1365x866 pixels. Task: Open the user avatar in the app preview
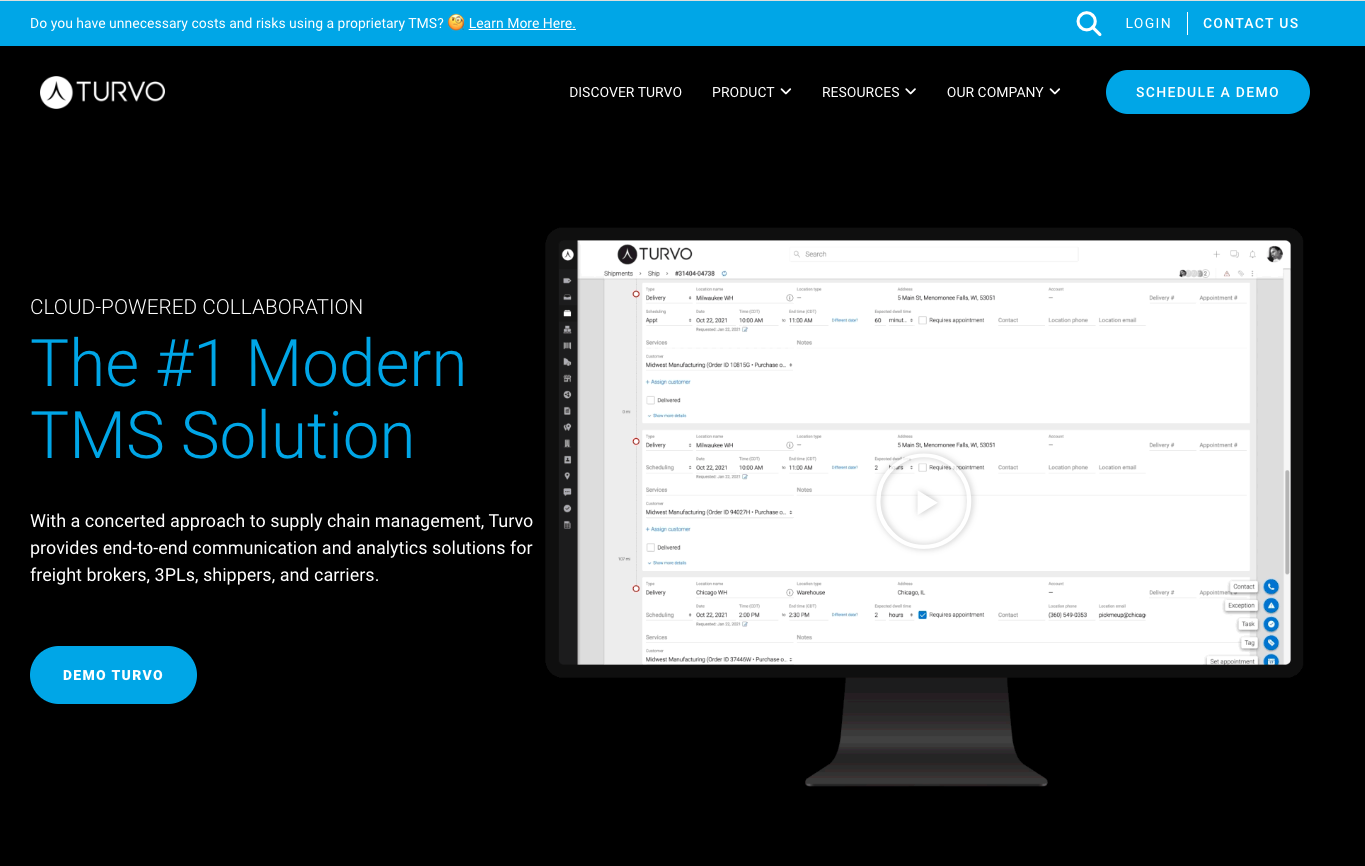(1275, 254)
